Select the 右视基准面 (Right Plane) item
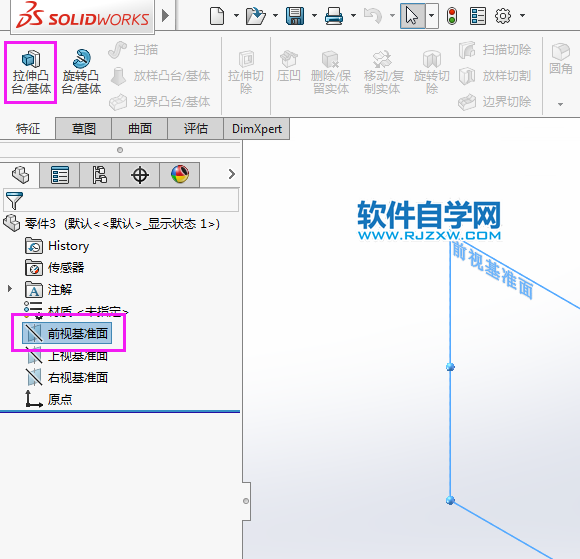 (x=67, y=377)
